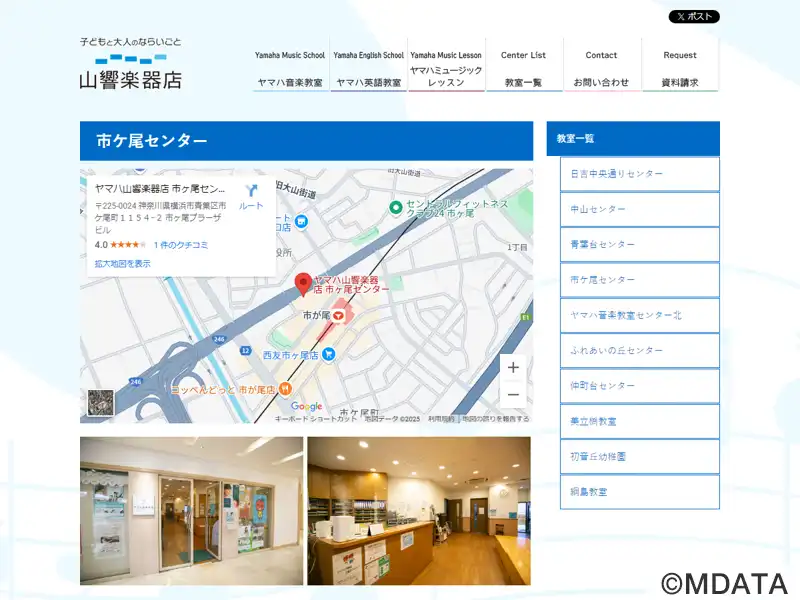Select the green セントラルフィットネスクラブ marker

coord(395,208)
